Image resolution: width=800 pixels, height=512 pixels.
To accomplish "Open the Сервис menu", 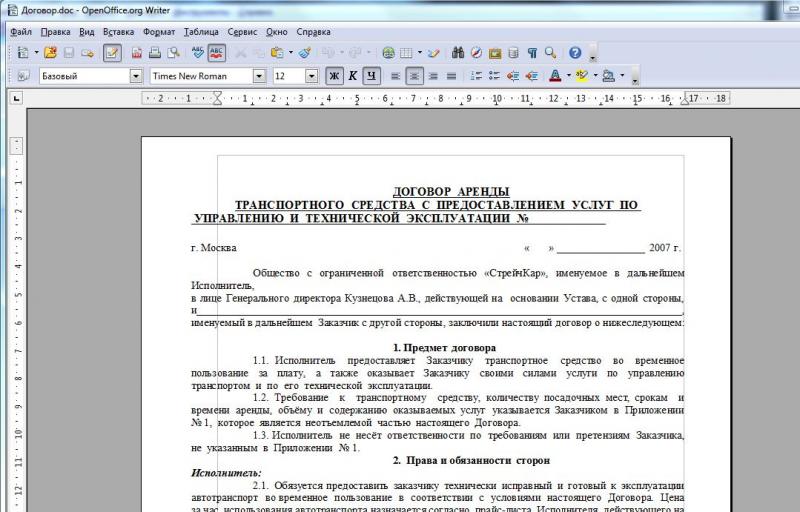I will 242,32.
